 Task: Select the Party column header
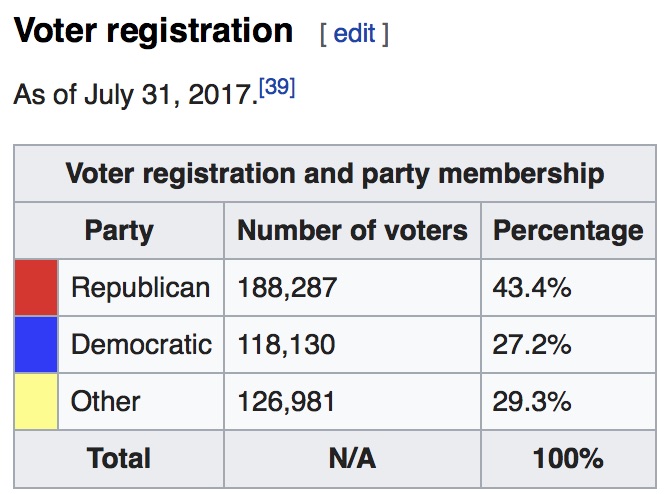[x=119, y=231]
